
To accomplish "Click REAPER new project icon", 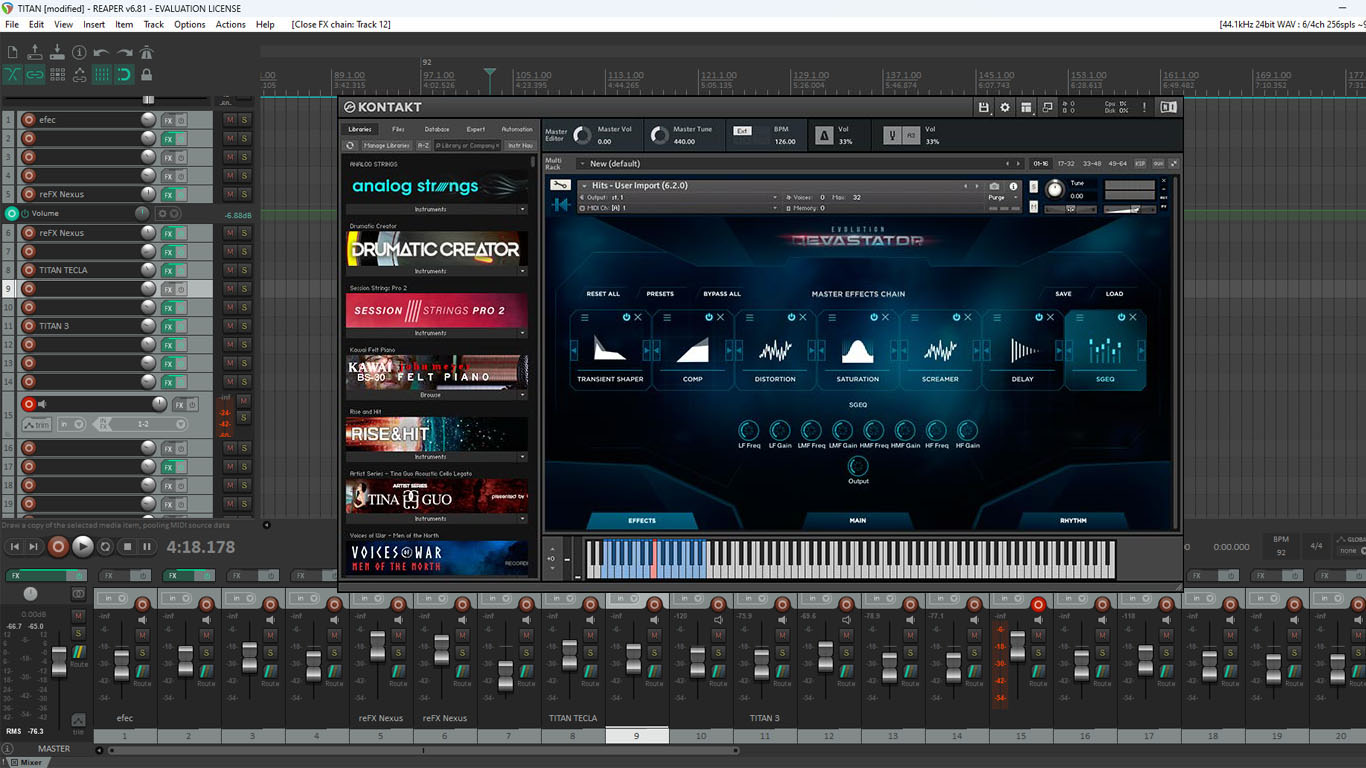I will [12, 51].
